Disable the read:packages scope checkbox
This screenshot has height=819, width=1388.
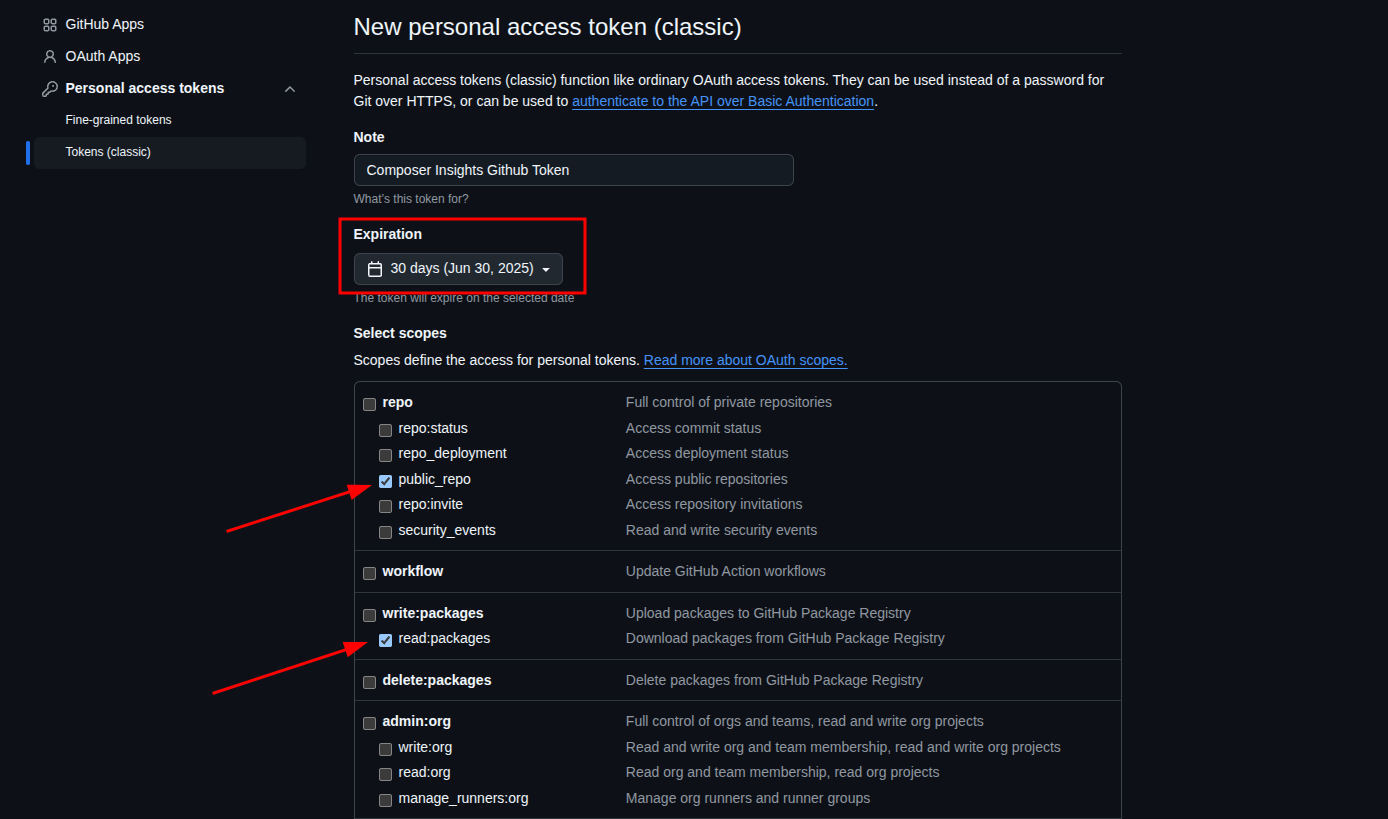pos(385,640)
